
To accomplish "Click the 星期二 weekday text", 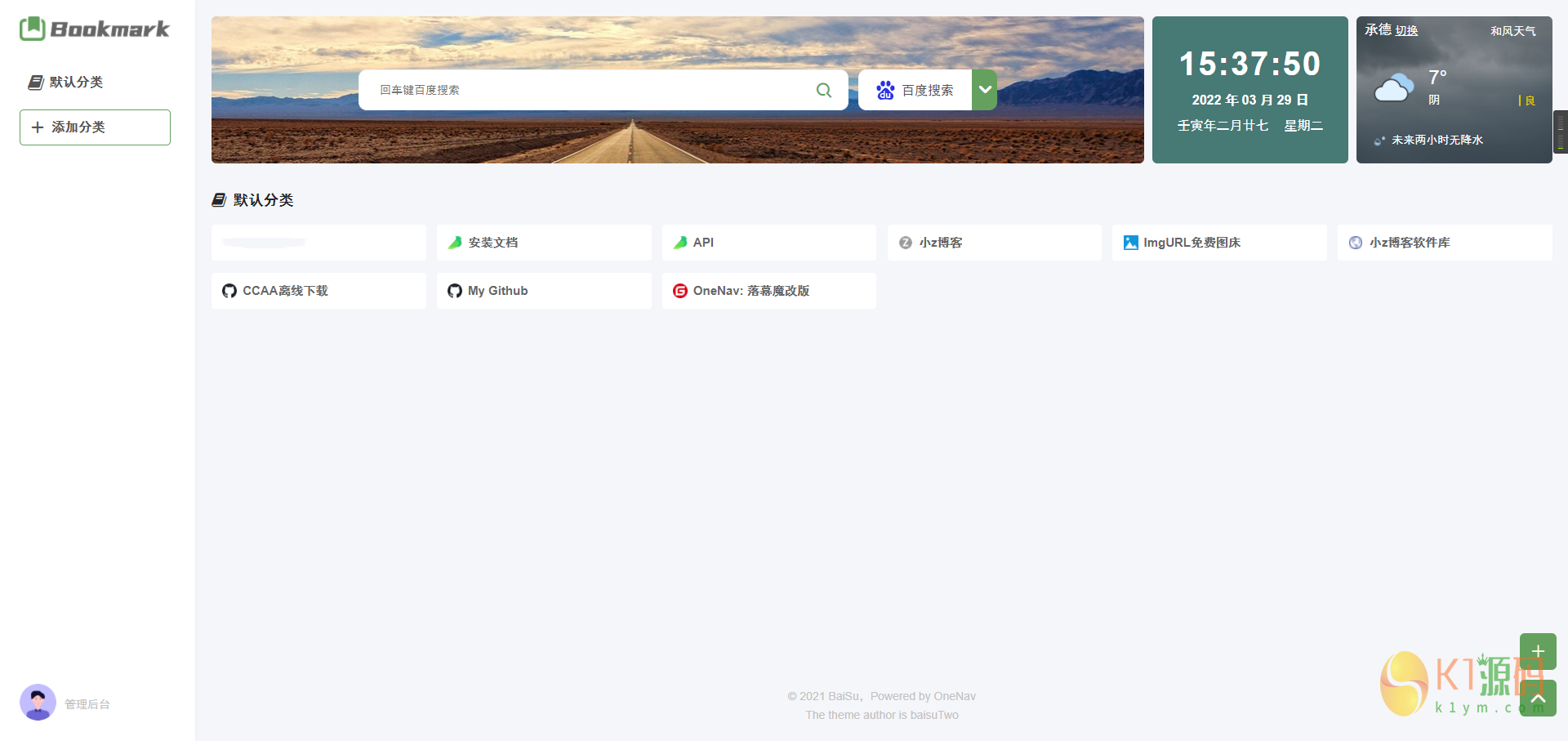I will point(1303,125).
